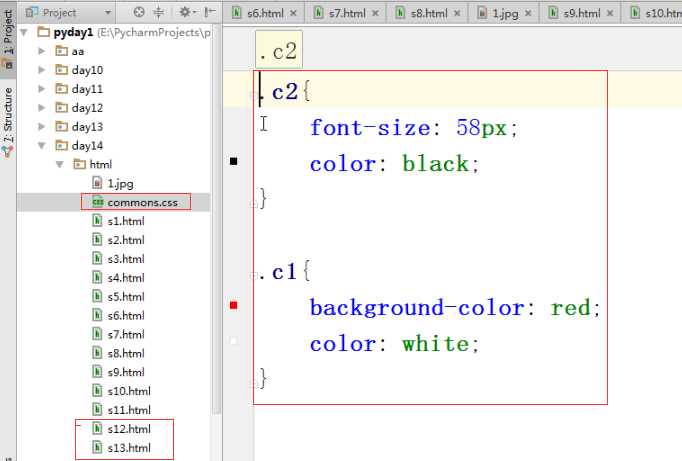Switch to the s7.html editor tab
Screen dimensions: 682x461
click(x=346, y=13)
